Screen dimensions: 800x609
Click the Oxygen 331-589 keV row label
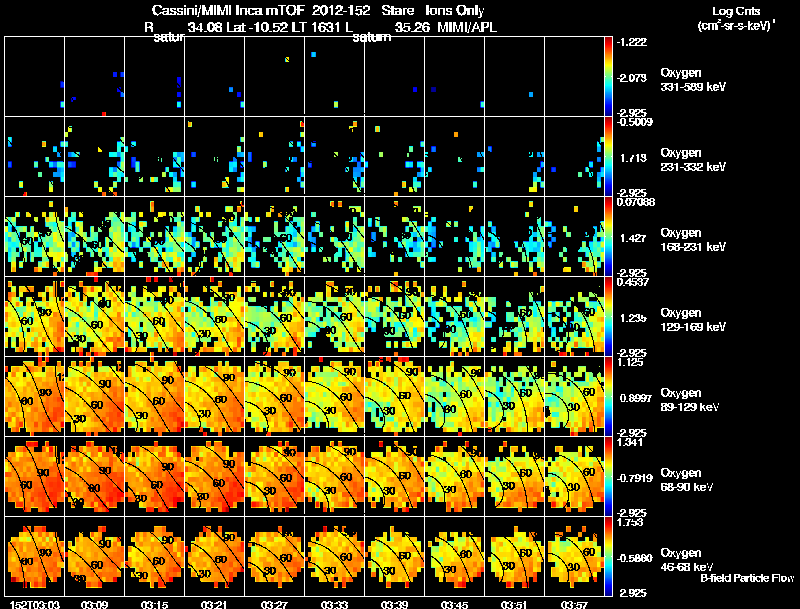click(x=693, y=80)
